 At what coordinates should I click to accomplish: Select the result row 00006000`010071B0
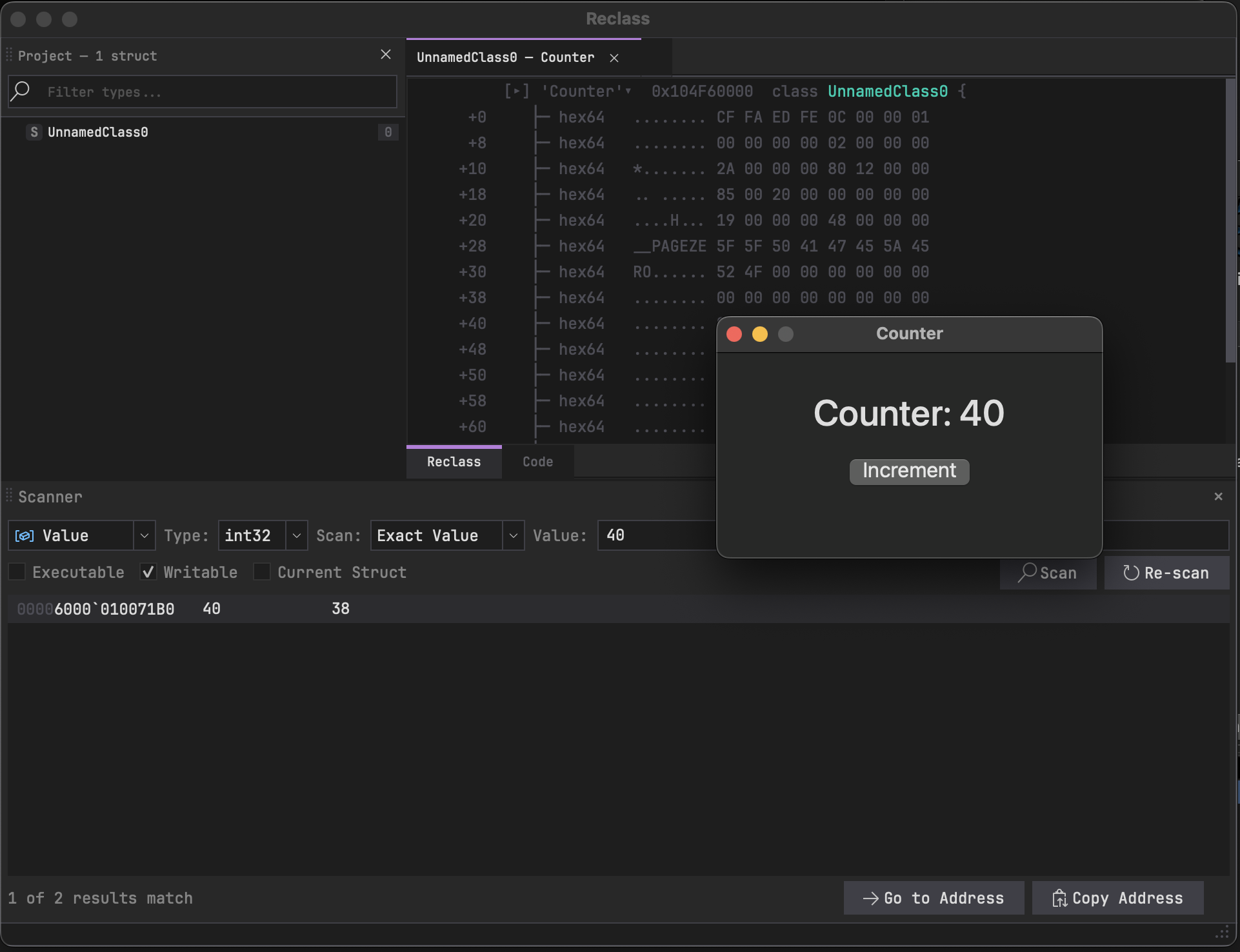pyautogui.click(x=618, y=609)
